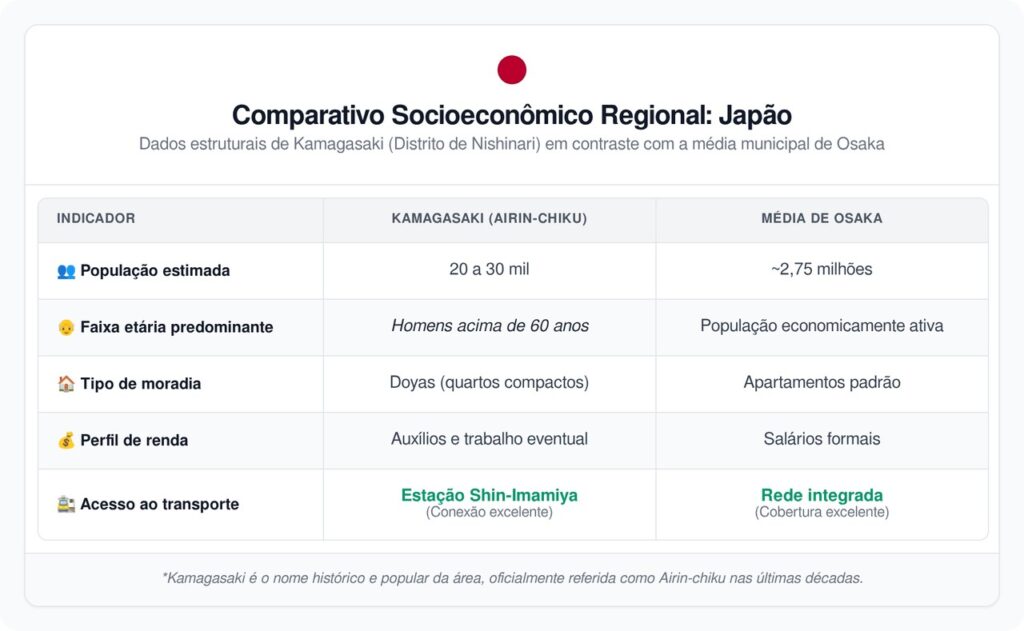Image resolution: width=1024 pixels, height=631 pixels.
Task: Select the INDICADOR column header
Action: pos(96,218)
